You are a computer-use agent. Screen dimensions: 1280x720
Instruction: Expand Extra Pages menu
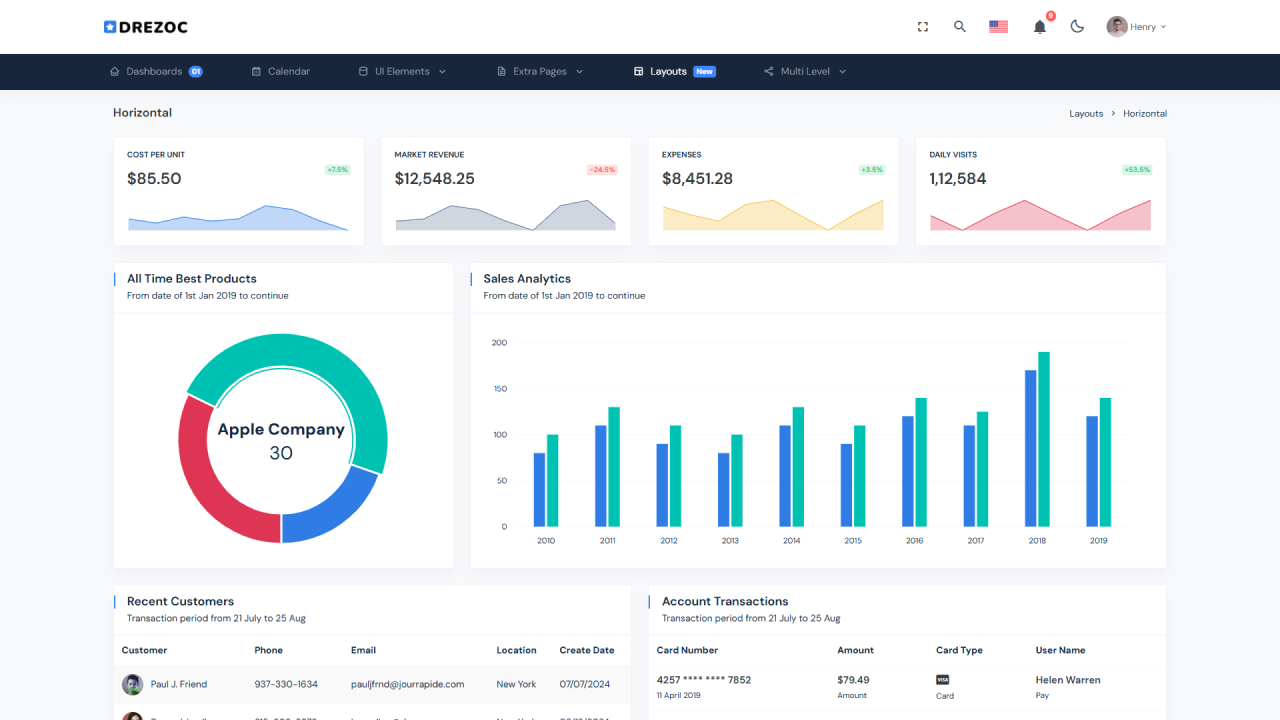coord(540,72)
